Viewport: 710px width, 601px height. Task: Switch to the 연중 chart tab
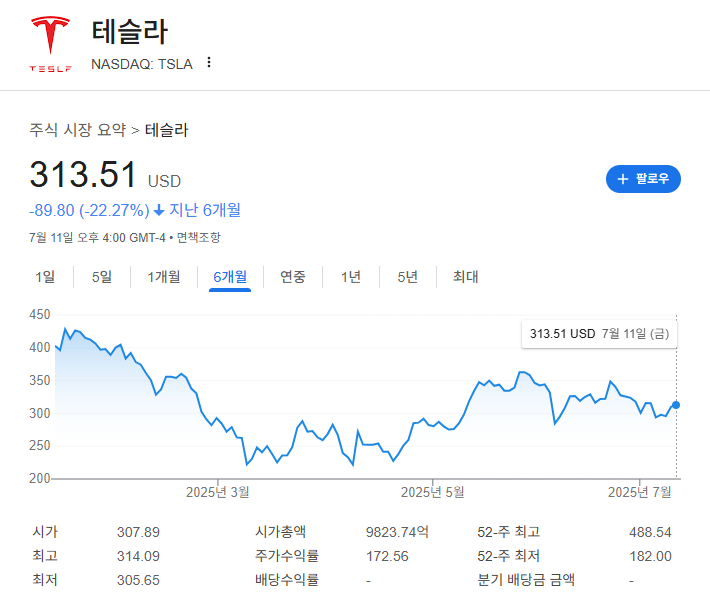coord(293,277)
